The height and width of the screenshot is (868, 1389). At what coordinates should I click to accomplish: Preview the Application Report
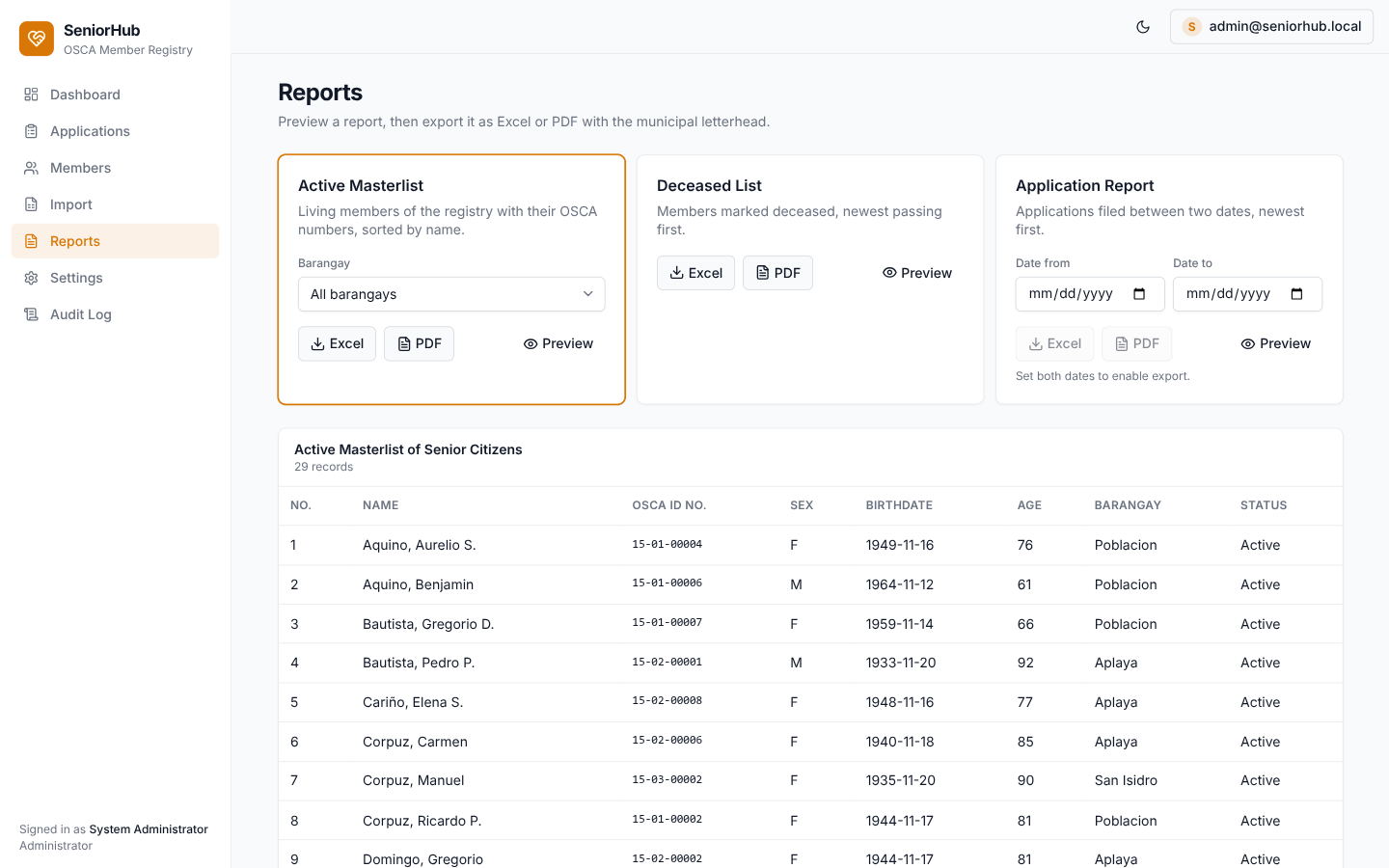tap(1276, 343)
